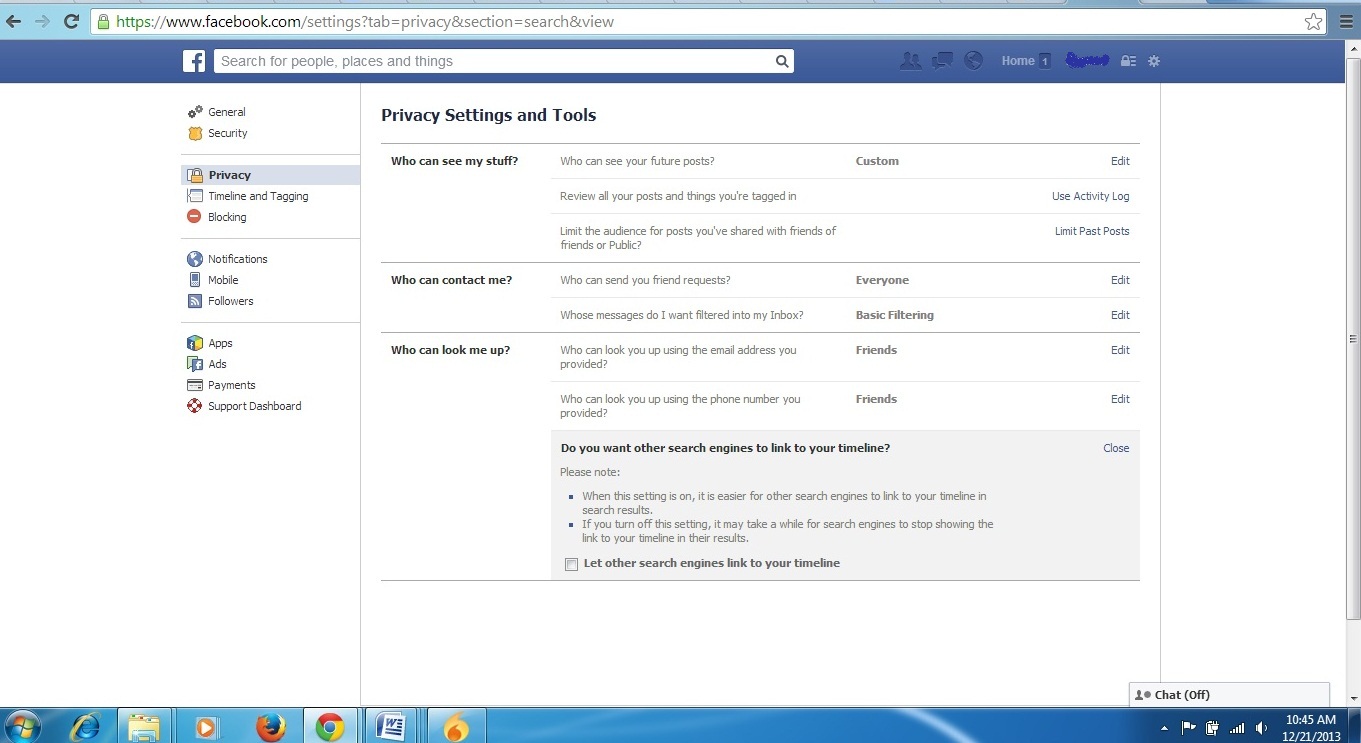Expand hidden icons in system tray

click(x=1165, y=728)
